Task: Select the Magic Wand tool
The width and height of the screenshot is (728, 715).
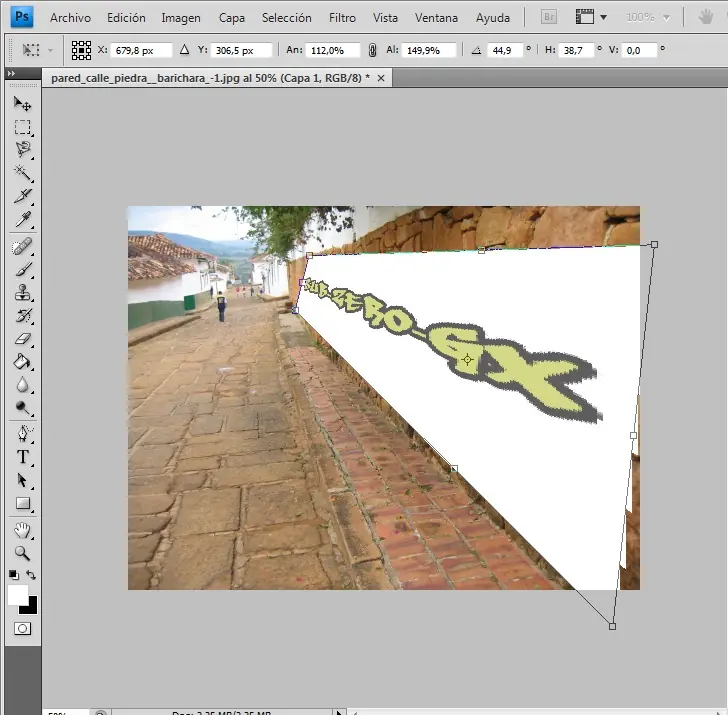Action: pyautogui.click(x=22, y=172)
